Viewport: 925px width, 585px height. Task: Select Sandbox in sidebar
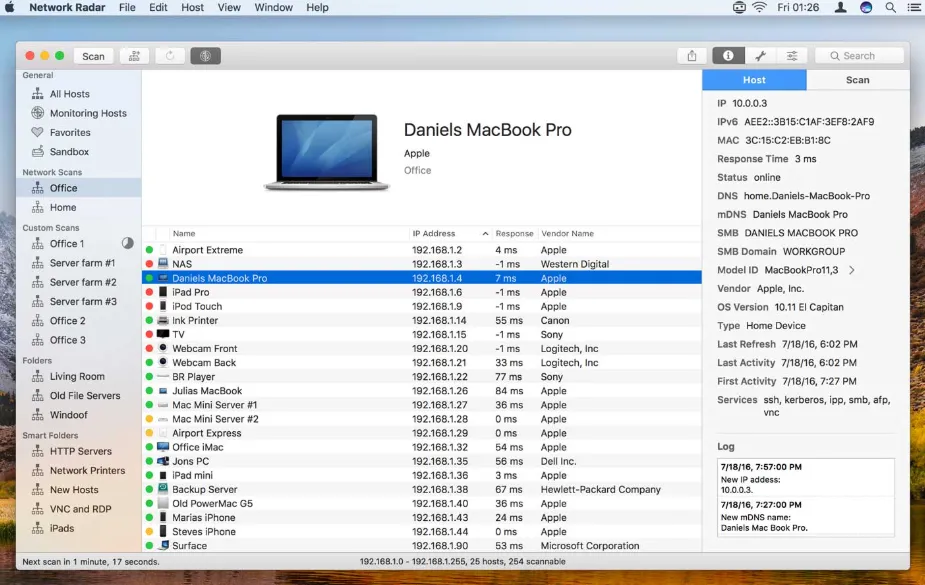79,152
